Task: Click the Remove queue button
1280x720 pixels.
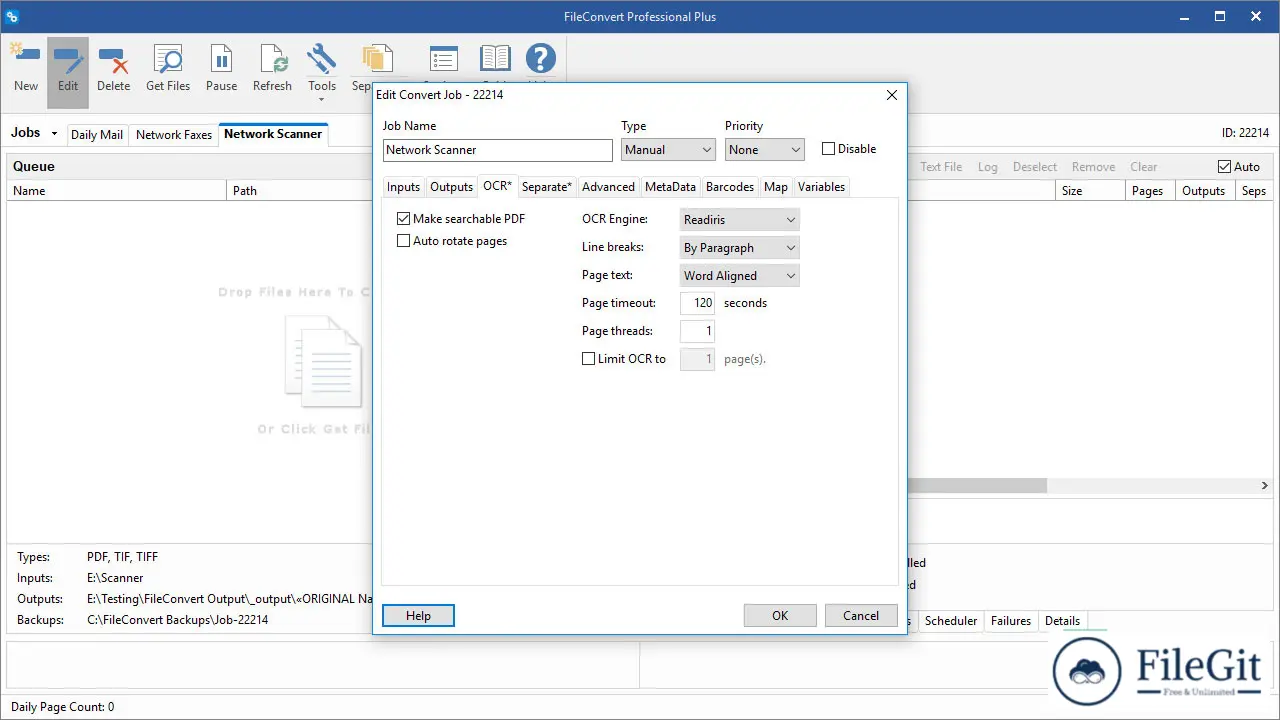Action: (1093, 167)
